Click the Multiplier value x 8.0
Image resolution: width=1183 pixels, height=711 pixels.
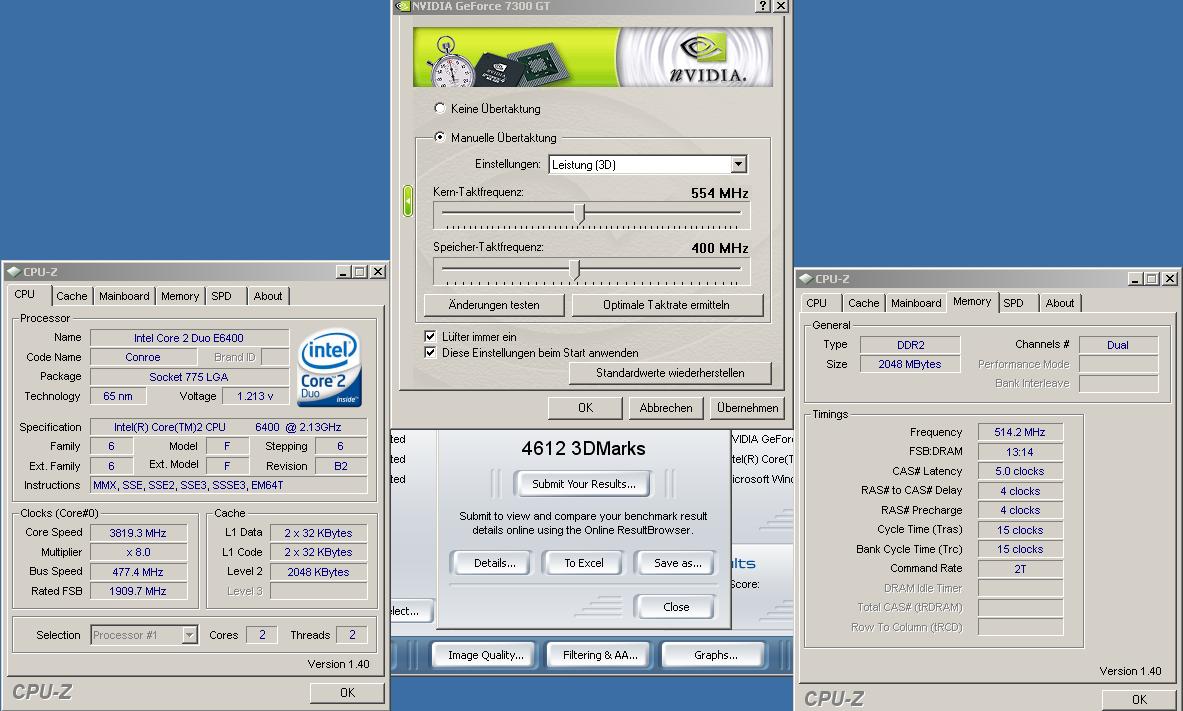[x=138, y=552]
